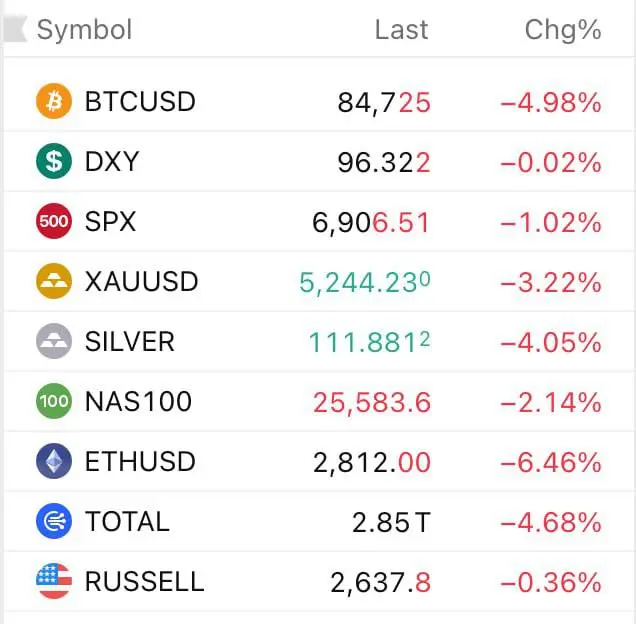Click the SILVER change value −4.05%

tap(551, 342)
